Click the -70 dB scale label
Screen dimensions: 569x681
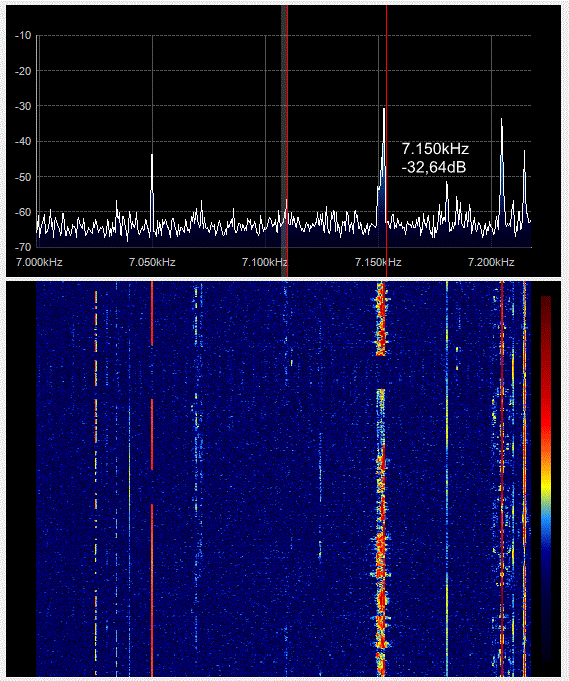pyautogui.click(x=23, y=247)
